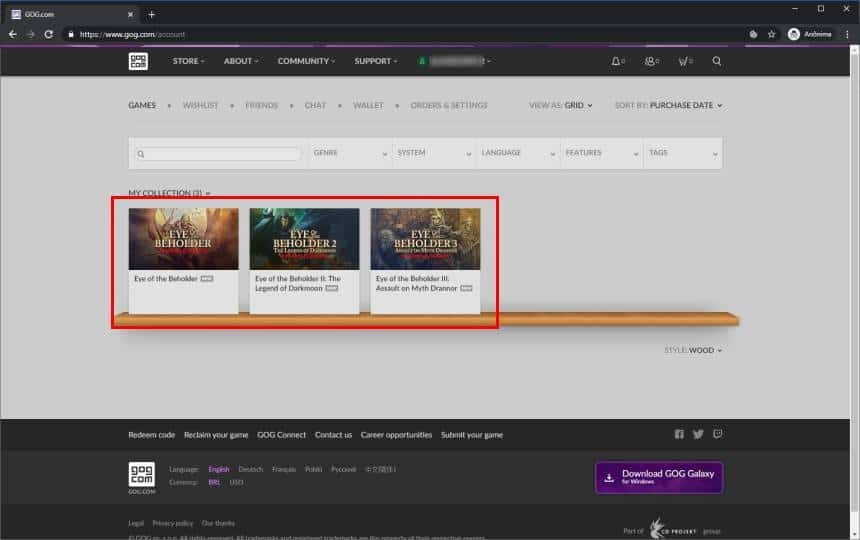The height and width of the screenshot is (540, 860).
Task: Open the Contact us link
Action: (333, 435)
